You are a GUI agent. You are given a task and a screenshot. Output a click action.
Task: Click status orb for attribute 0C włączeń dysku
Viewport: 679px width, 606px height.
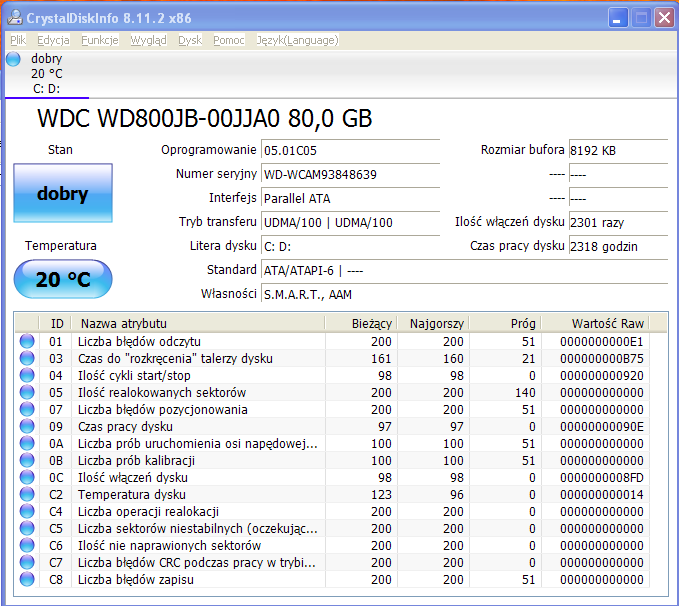(x=27, y=477)
